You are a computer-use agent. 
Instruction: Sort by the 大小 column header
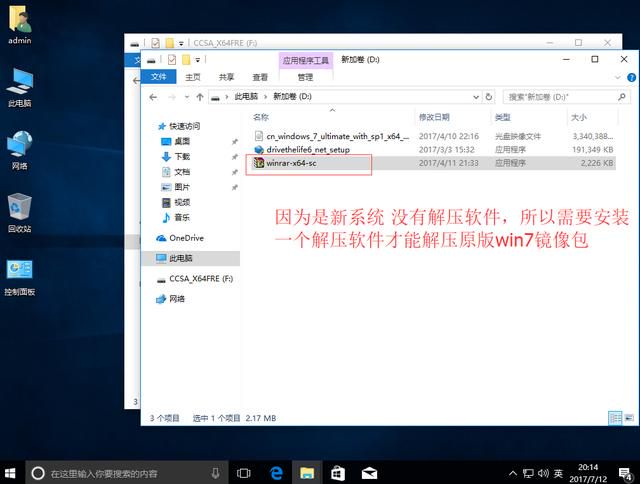pos(592,117)
